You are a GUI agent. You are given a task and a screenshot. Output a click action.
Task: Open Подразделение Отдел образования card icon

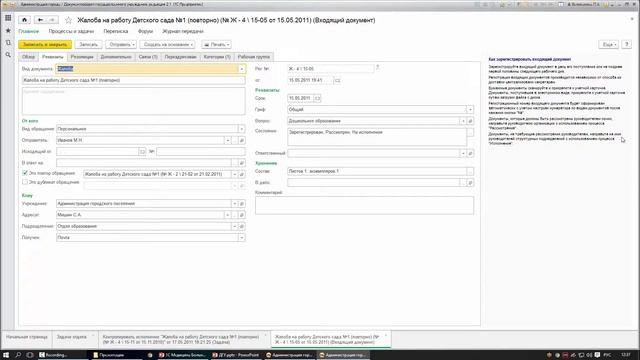click(x=242, y=227)
